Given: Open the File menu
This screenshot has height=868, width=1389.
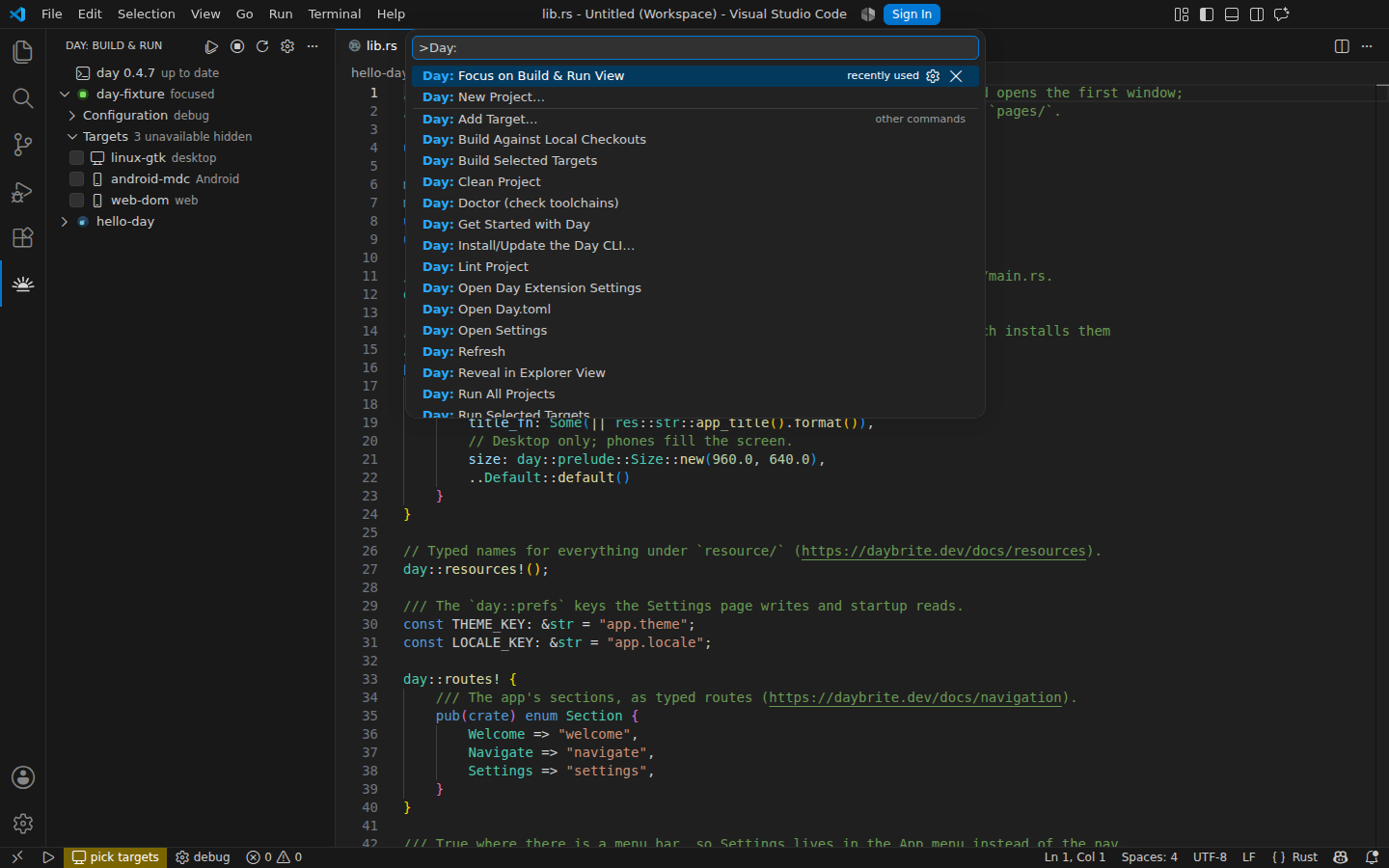Looking at the screenshot, I should point(52,14).
